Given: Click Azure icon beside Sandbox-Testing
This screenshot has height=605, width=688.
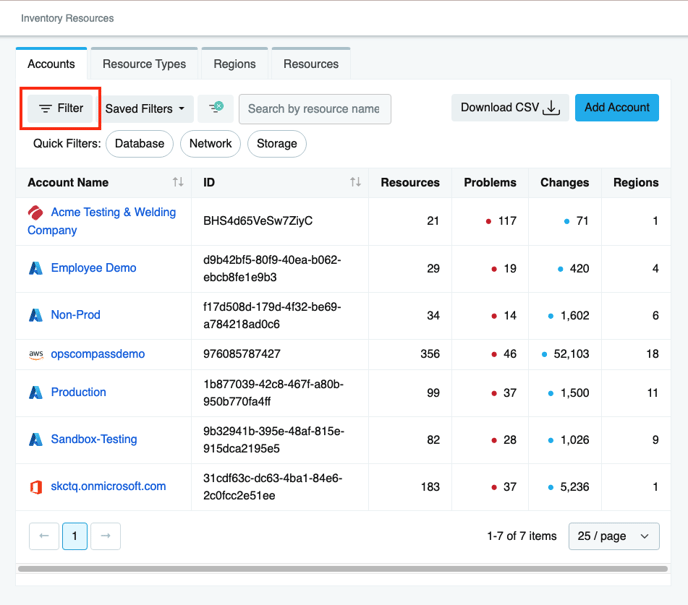Looking at the screenshot, I should click(x=36, y=439).
